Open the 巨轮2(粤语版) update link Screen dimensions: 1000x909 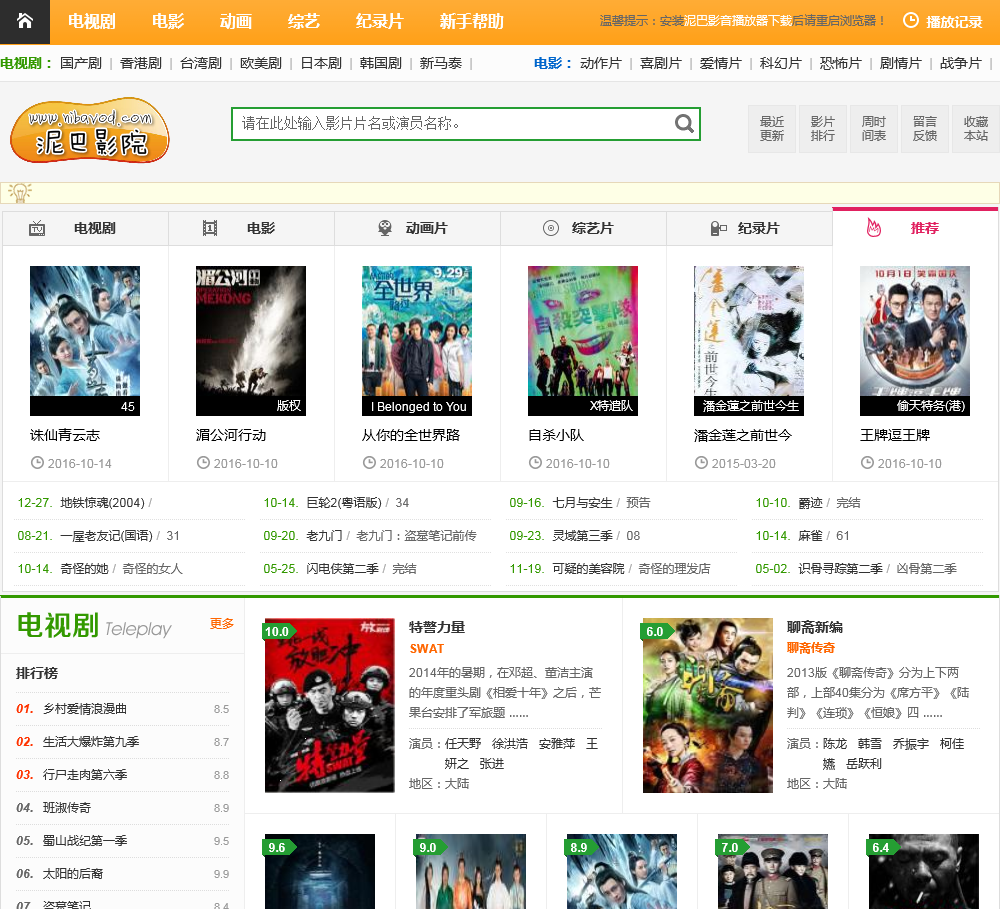344,503
